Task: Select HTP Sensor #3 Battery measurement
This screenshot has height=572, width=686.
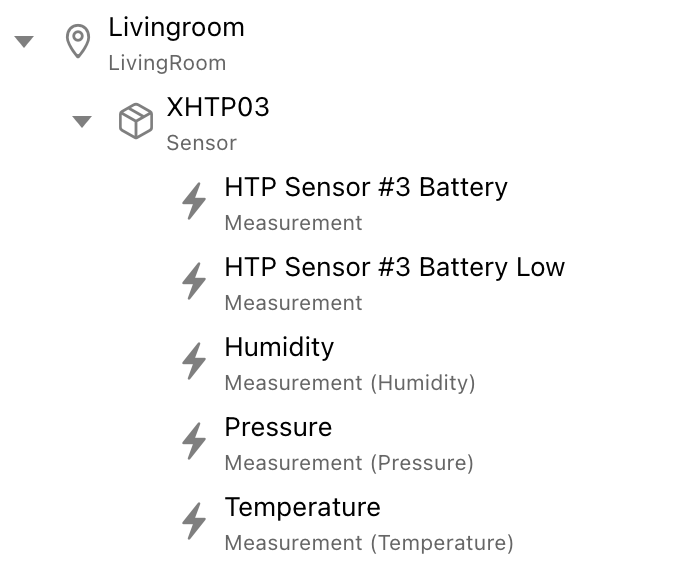Action: pos(366,188)
